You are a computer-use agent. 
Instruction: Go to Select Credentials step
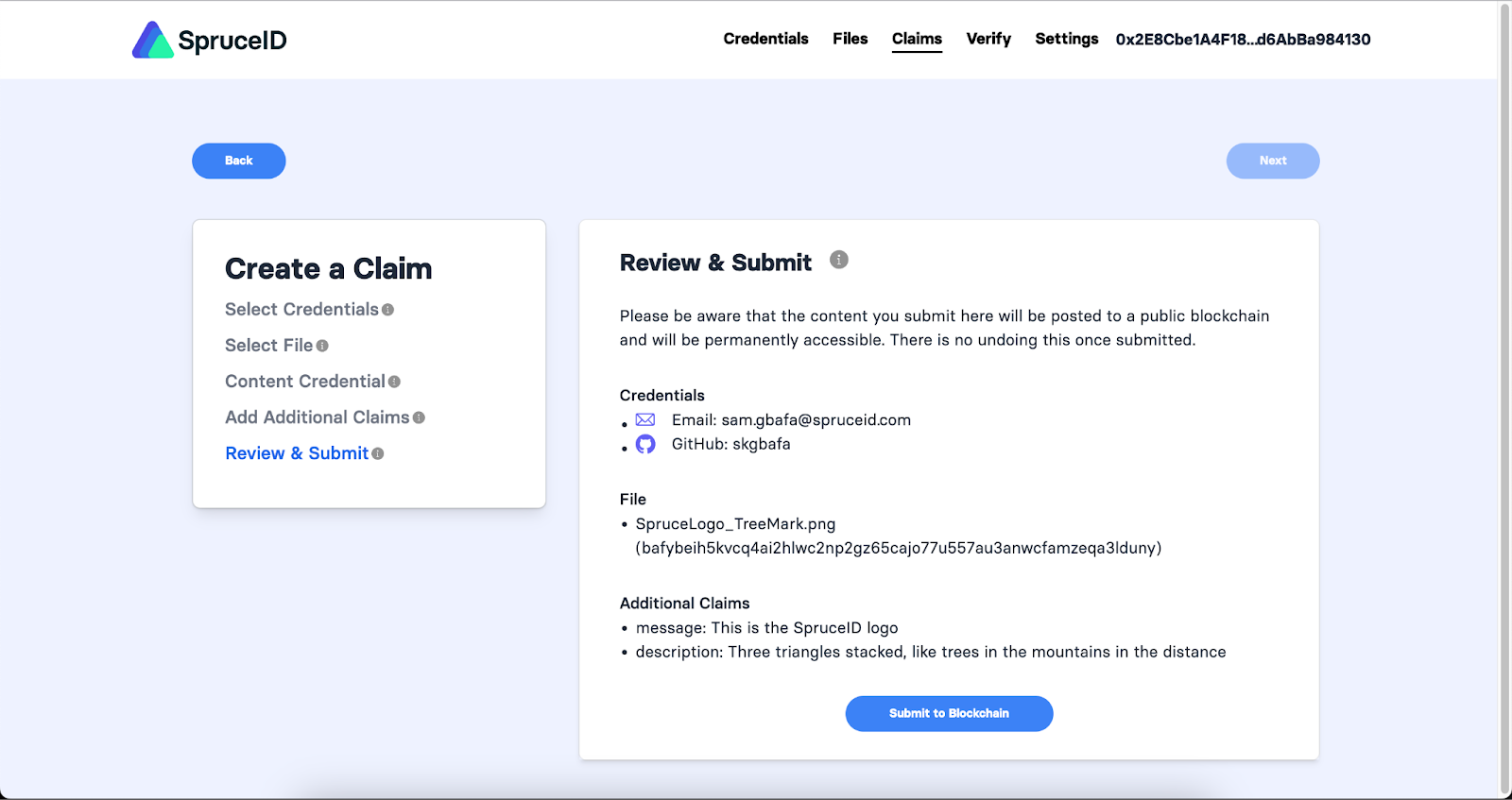[301, 310]
